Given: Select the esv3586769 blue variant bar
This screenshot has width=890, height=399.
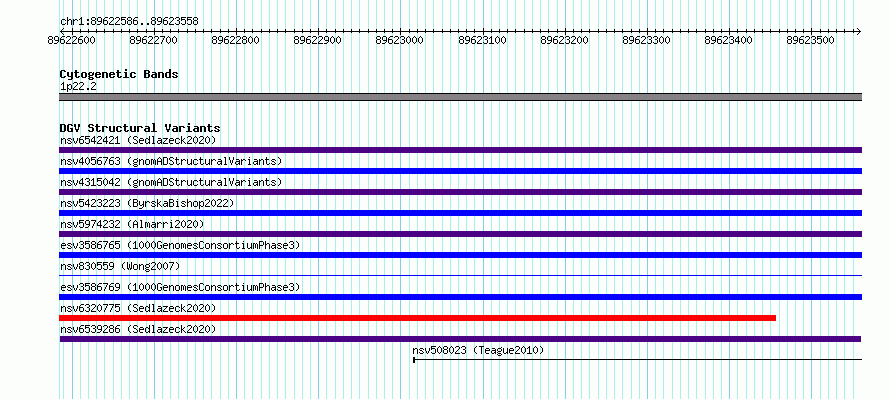Looking at the screenshot, I should (460, 297).
